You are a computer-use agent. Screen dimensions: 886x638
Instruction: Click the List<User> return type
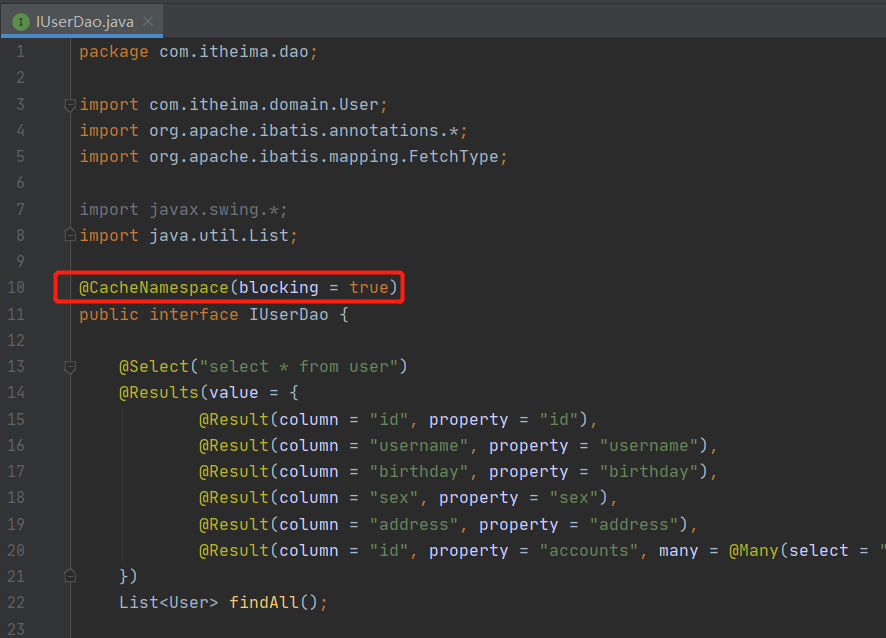point(168,602)
